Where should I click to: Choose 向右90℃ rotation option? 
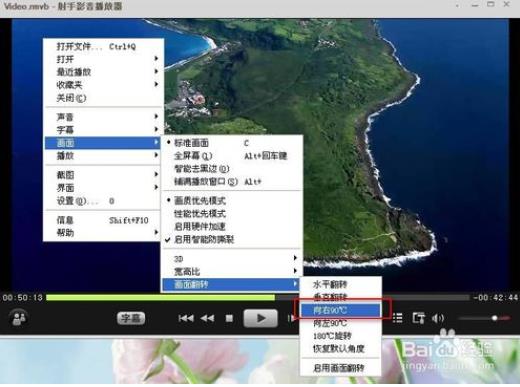[x=341, y=310]
